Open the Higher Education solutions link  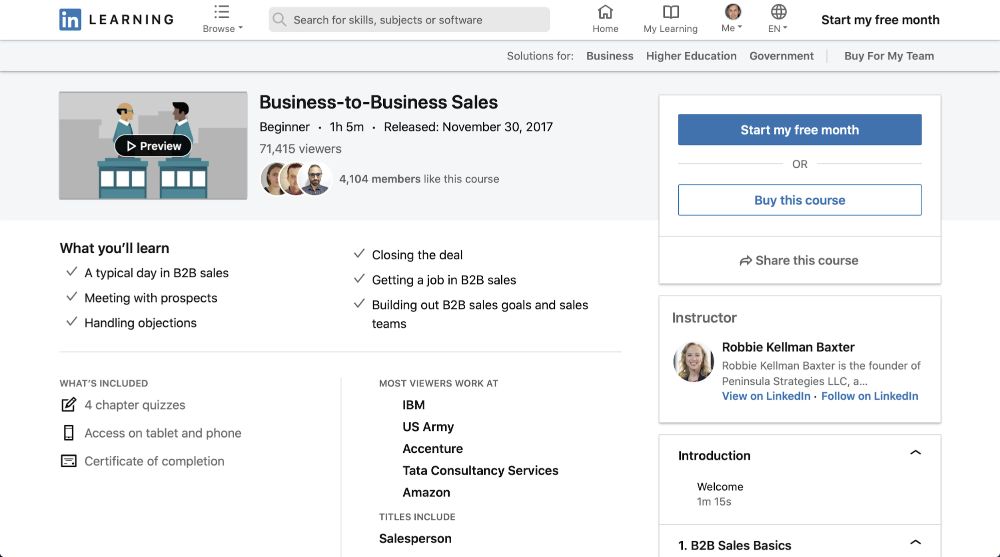[x=691, y=56]
